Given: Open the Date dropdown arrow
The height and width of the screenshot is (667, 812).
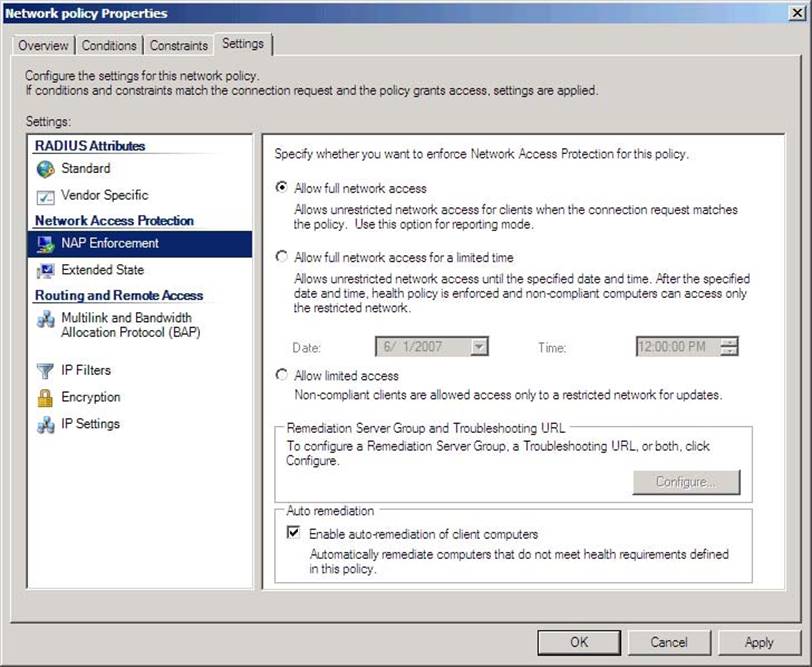Looking at the screenshot, I should point(479,347).
